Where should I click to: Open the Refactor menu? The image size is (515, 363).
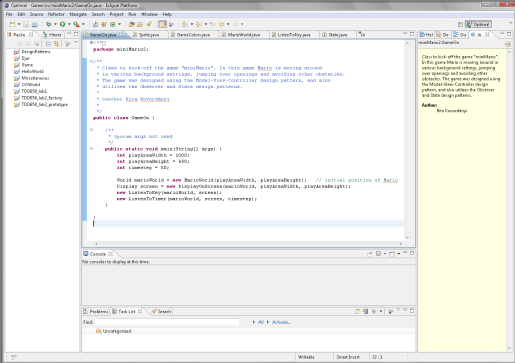pos(56,14)
